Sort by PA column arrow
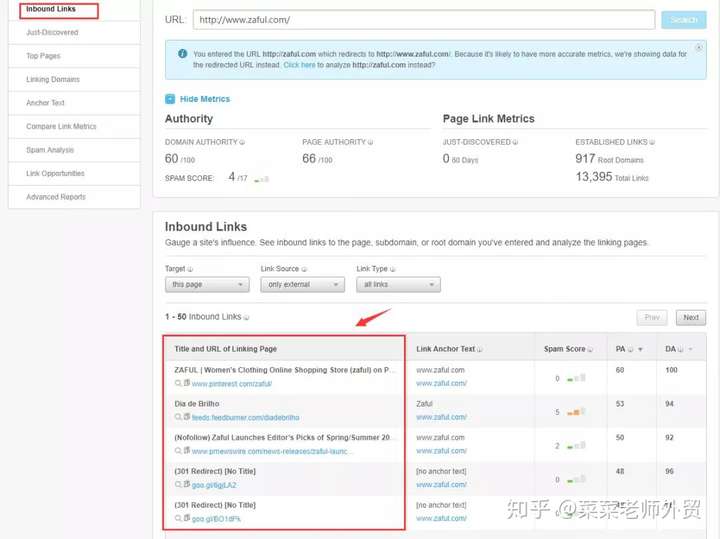The height and width of the screenshot is (539, 720). click(x=640, y=349)
